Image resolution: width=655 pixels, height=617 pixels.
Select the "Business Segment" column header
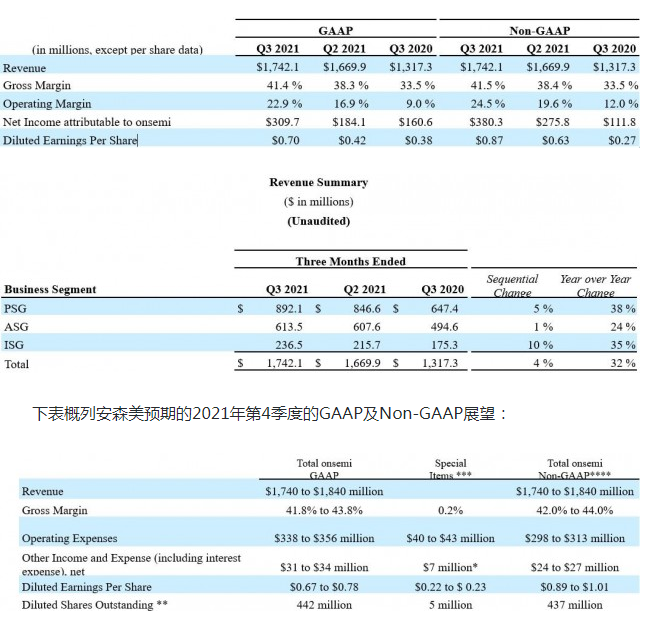(51, 290)
